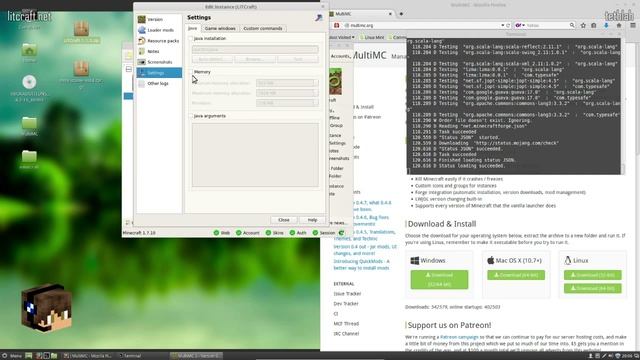Switch to the Custom commands tab
The image size is (640, 360).
263,28
